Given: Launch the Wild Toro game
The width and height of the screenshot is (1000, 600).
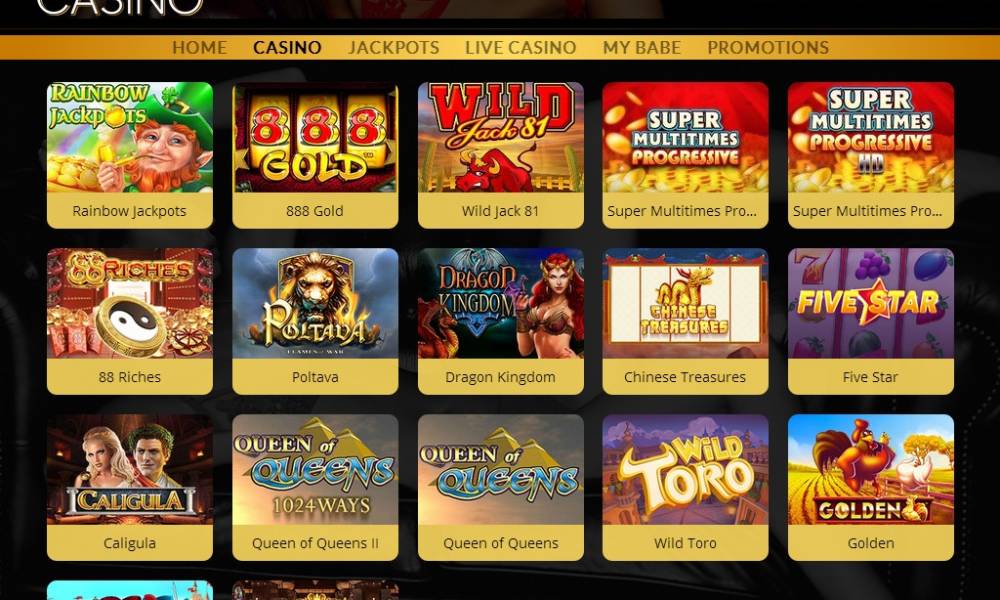Looking at the screenshot, I should [x=685, y=470].
